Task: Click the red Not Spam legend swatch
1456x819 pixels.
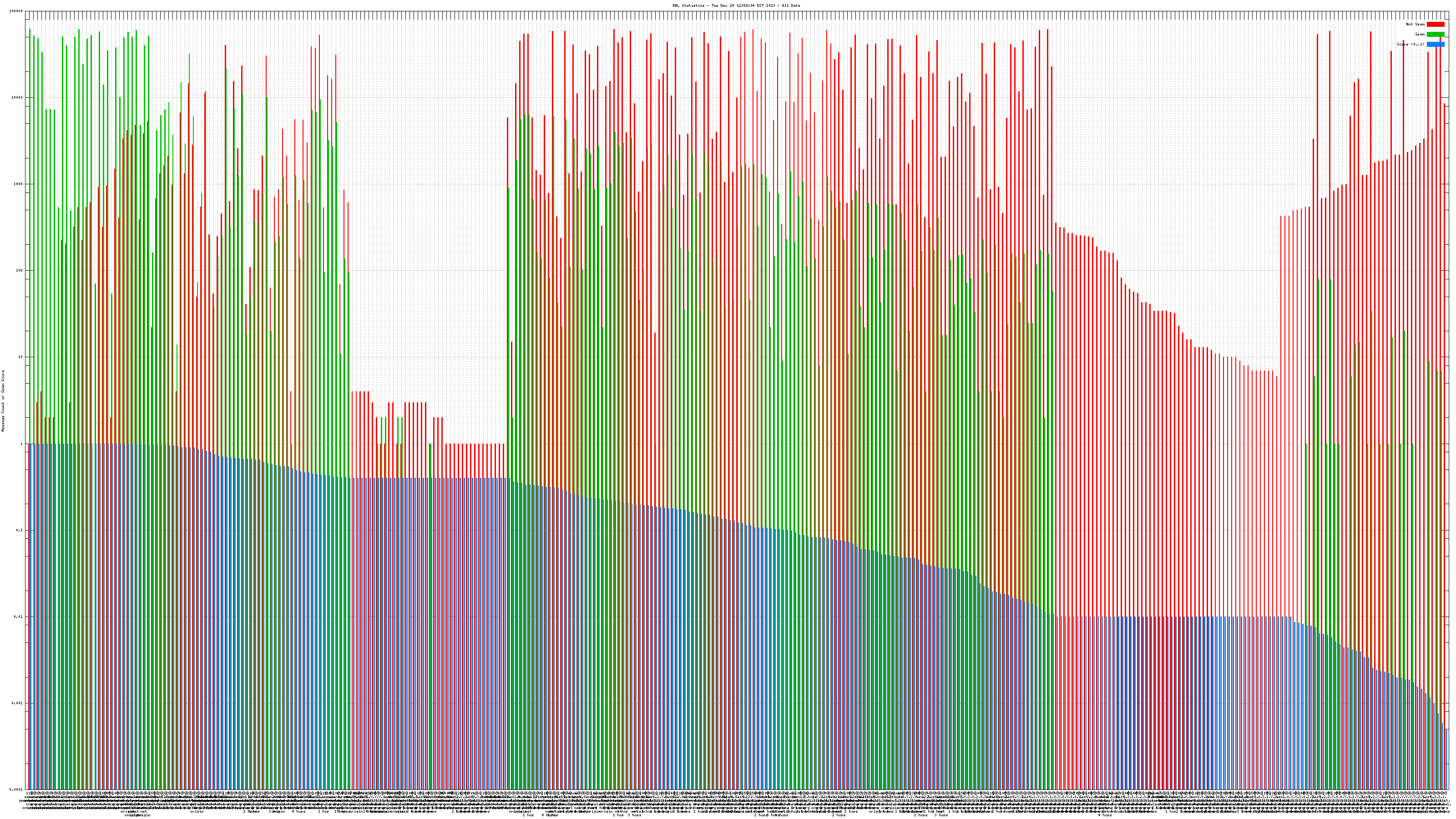Action: click(x=1435, y=24)
